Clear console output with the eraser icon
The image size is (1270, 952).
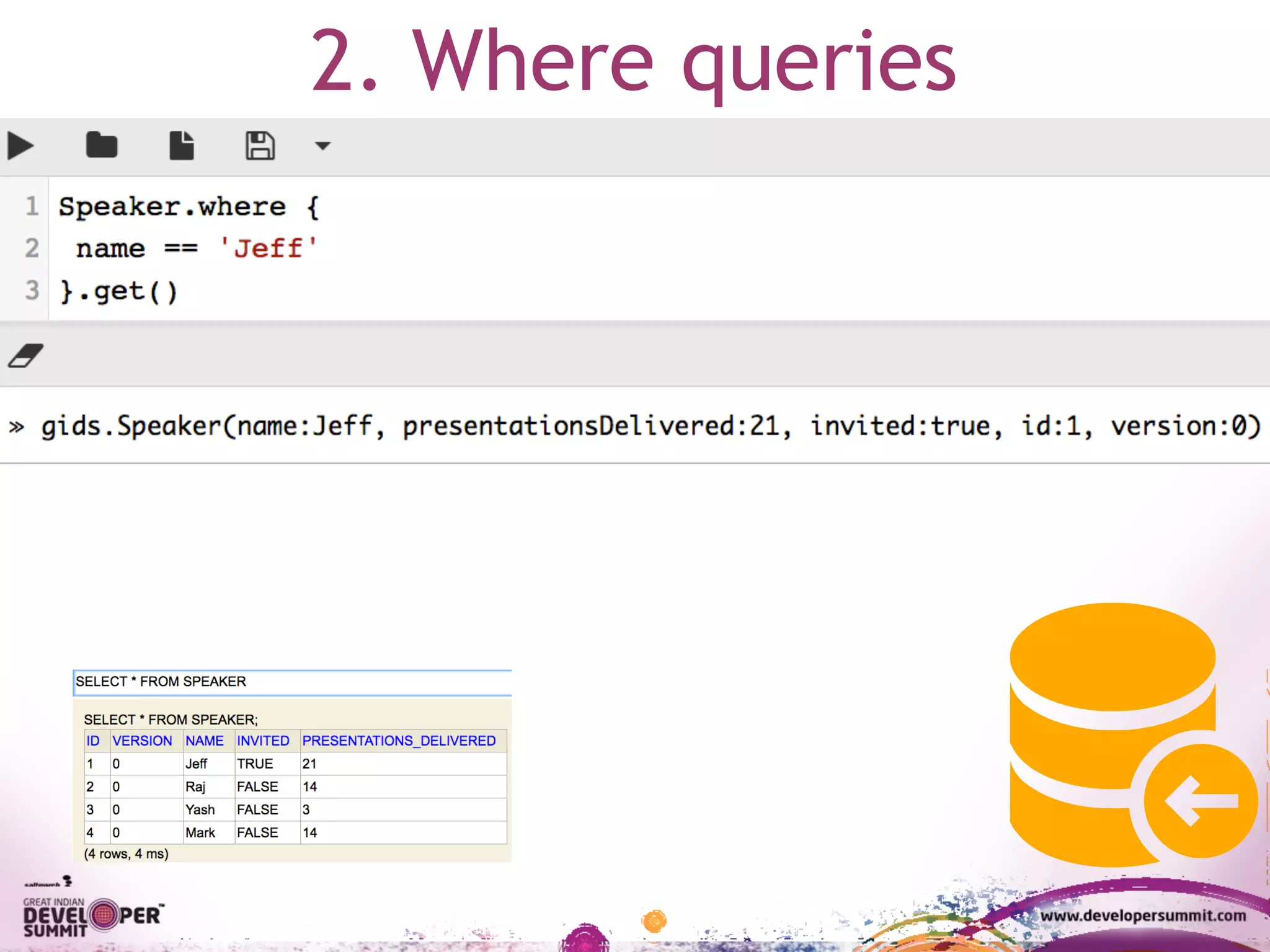click(x=25, y=356)
